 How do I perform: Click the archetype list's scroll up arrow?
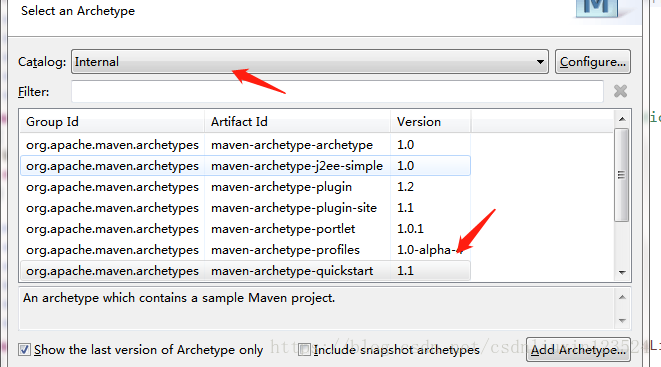click(622, 119)
